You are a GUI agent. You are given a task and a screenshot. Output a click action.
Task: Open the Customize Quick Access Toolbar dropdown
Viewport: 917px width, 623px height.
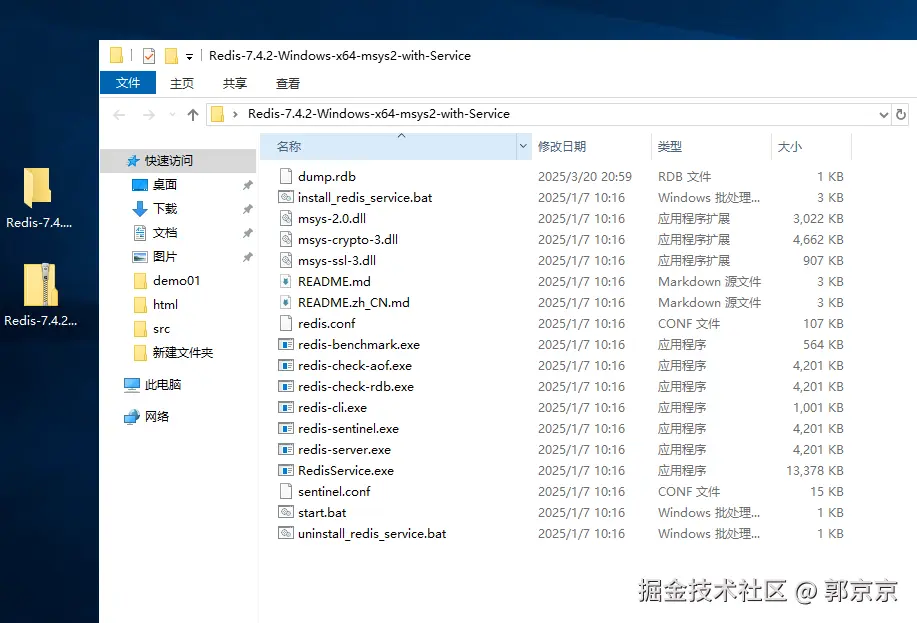pos(189,57)
